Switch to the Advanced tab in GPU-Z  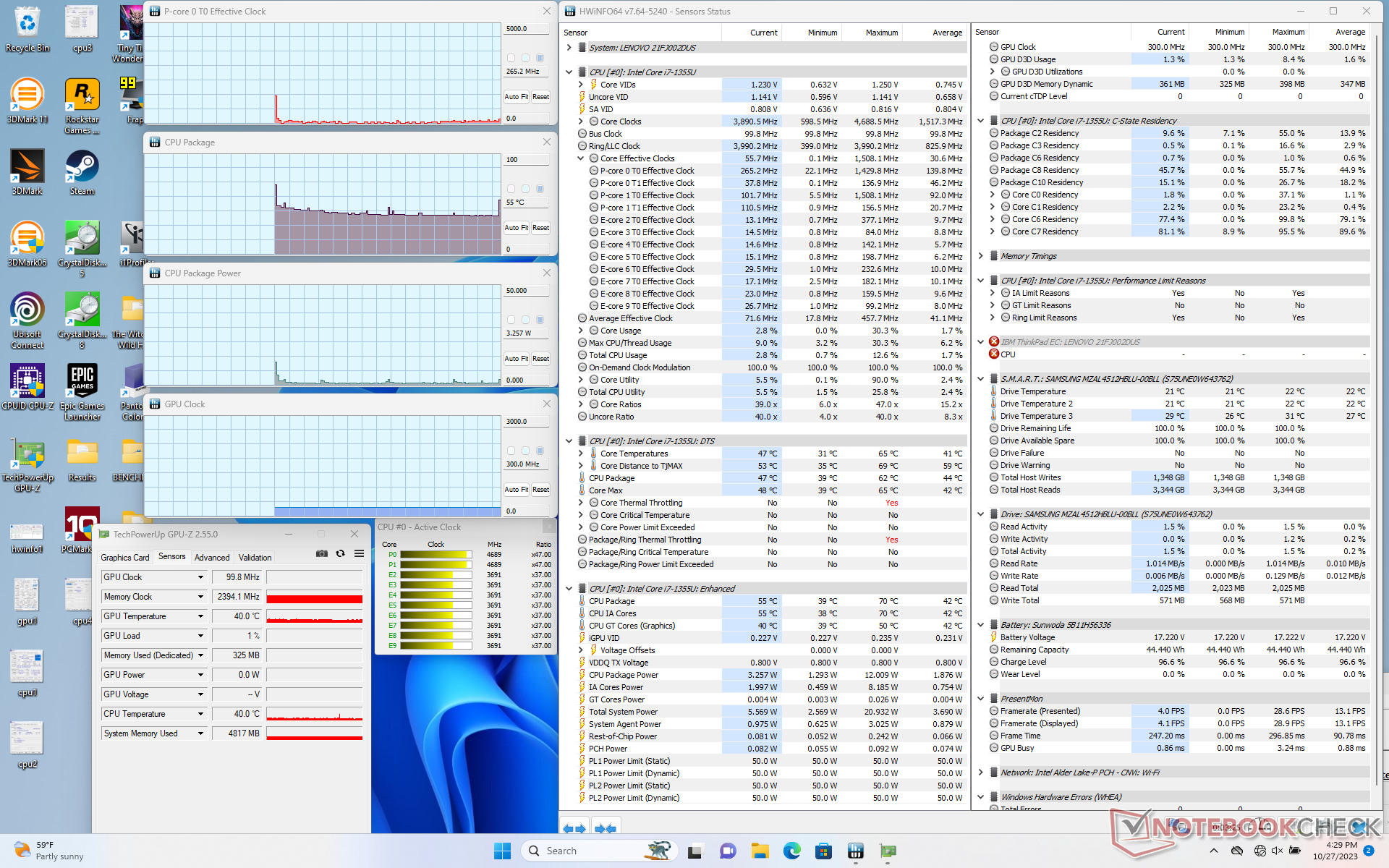(212, 558)
